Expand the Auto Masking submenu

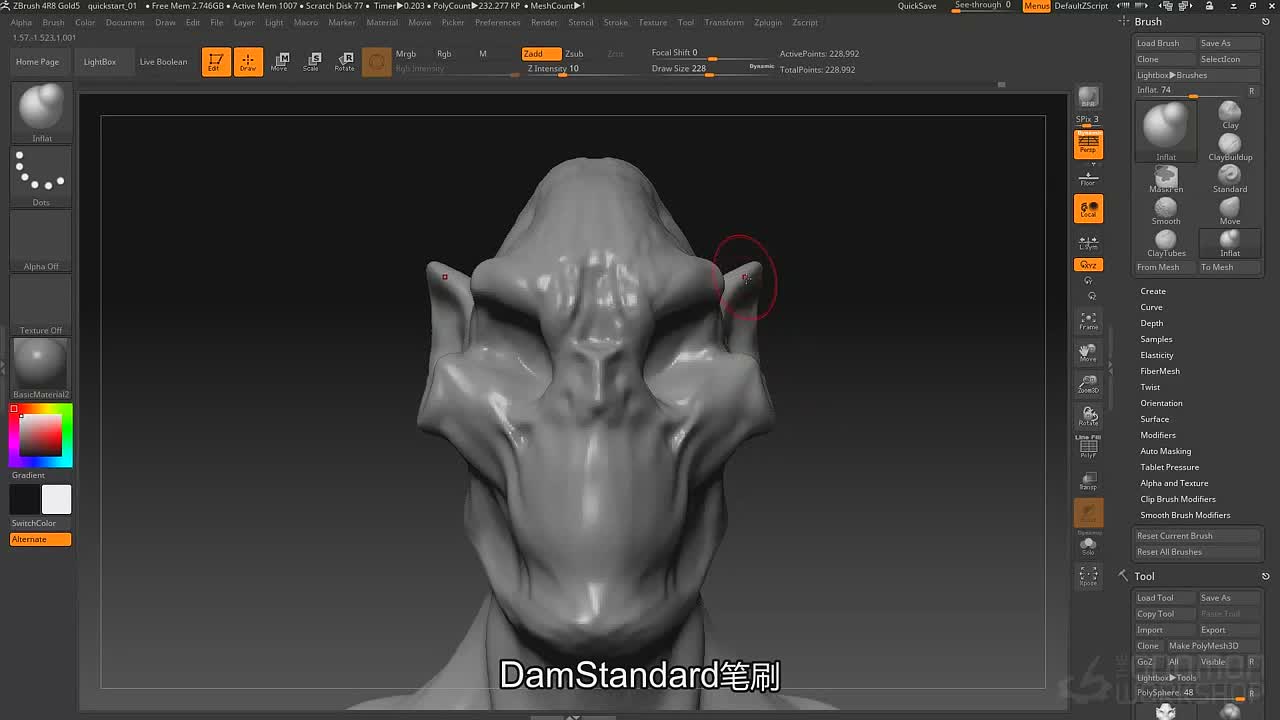pyautogui.click(x=1166, y=451)
